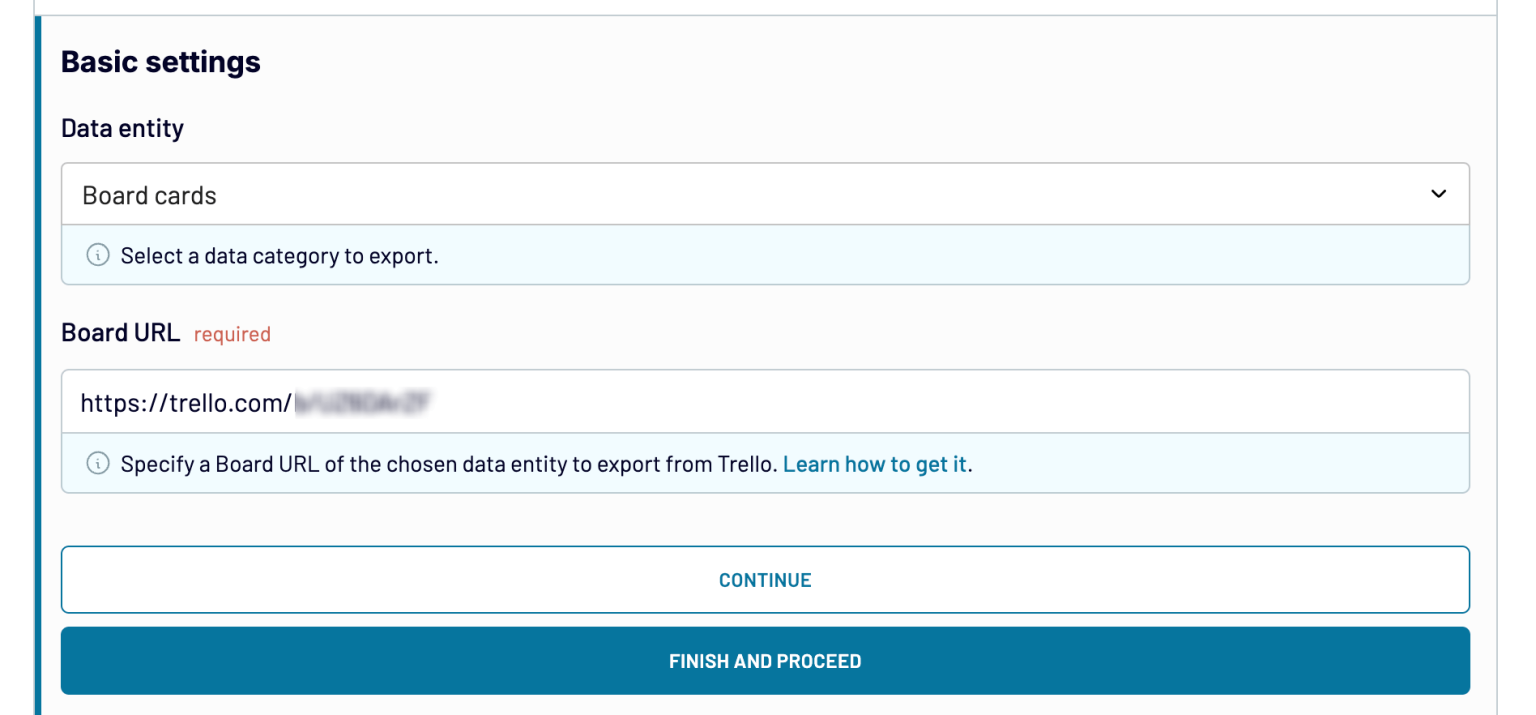The width and height of the screenshot is (1536, 715).
Task: Click the 'Data entity' field label
Action: [122, 128]
